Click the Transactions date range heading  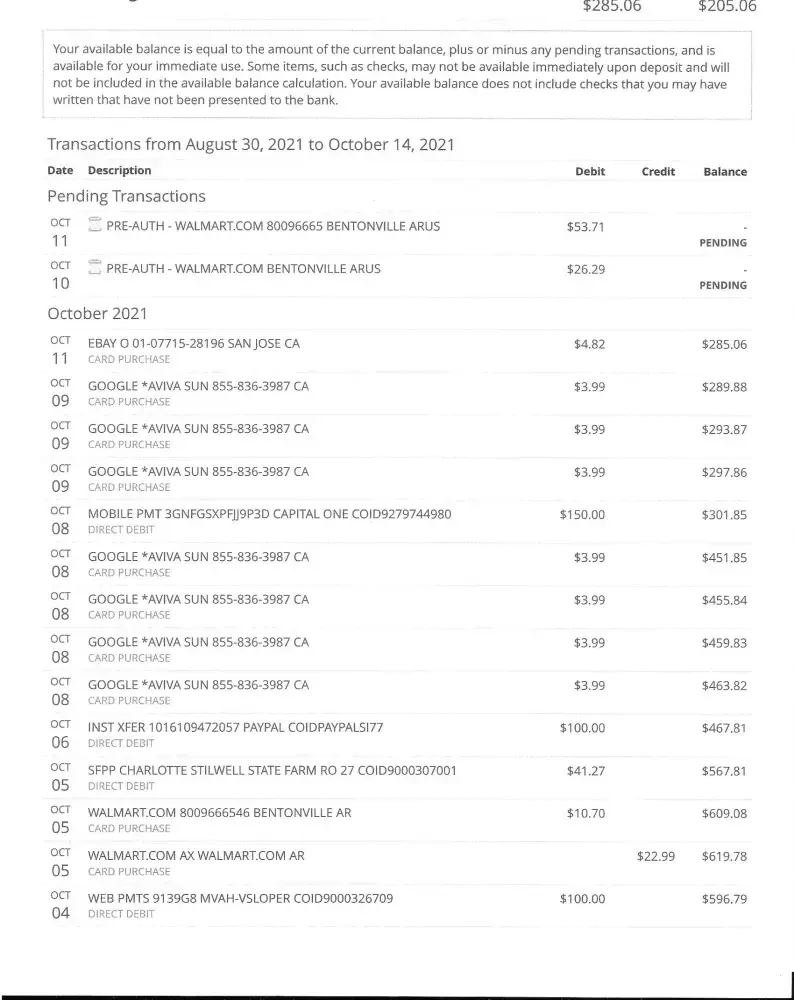pyautogui.click(x=251, y=144)
